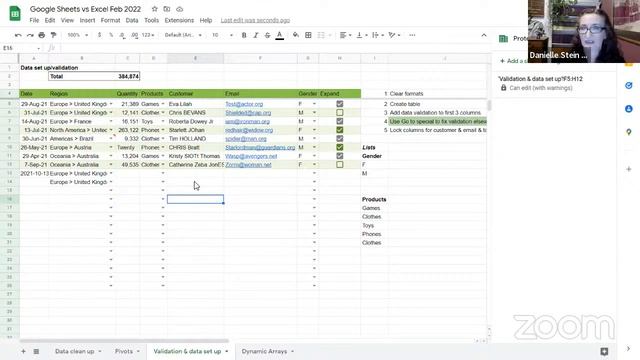Collapse the toolbar with the caret arrow
Screen dimensions: 640x360
point(484,36)
